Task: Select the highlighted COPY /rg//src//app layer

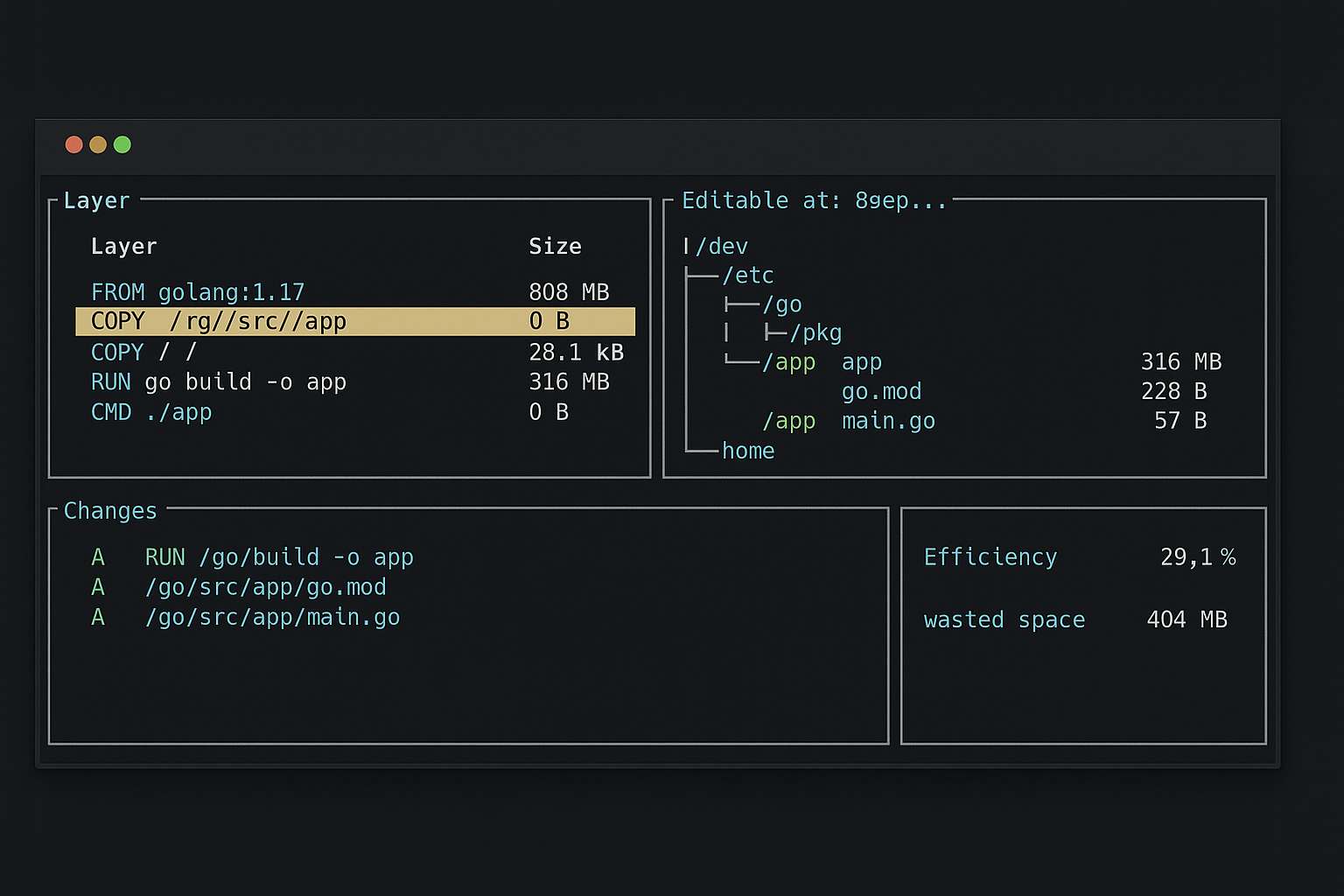Action: pyautogui.click(x=219, y=322)
